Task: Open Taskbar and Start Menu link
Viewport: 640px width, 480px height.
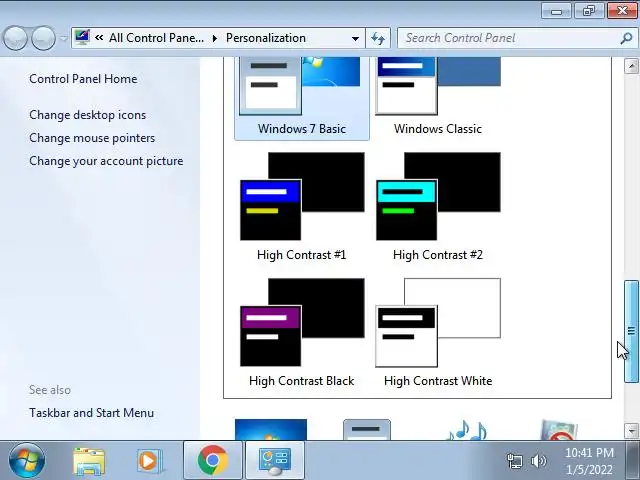Action: 91,413
